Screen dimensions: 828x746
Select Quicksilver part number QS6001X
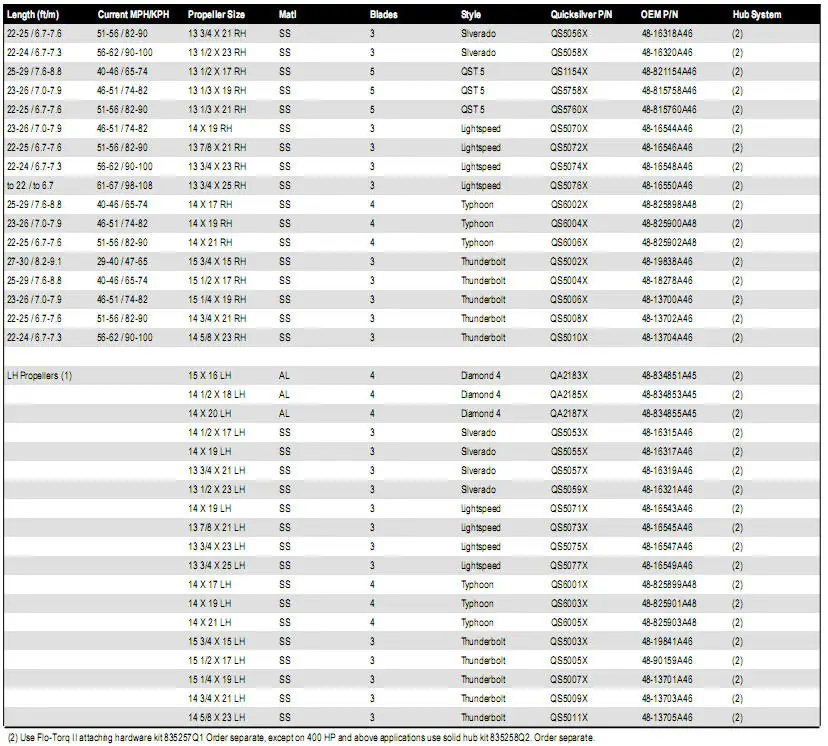coord(569,585)
